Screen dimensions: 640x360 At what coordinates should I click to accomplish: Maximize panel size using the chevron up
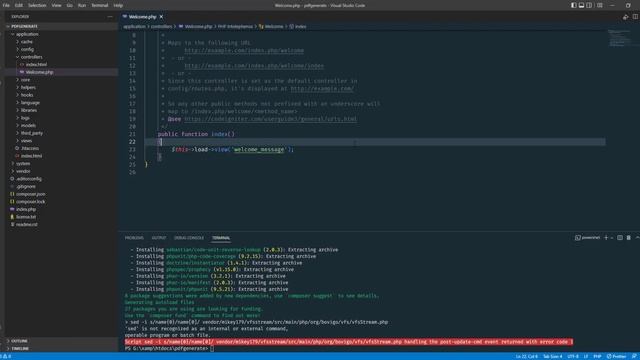637,238
